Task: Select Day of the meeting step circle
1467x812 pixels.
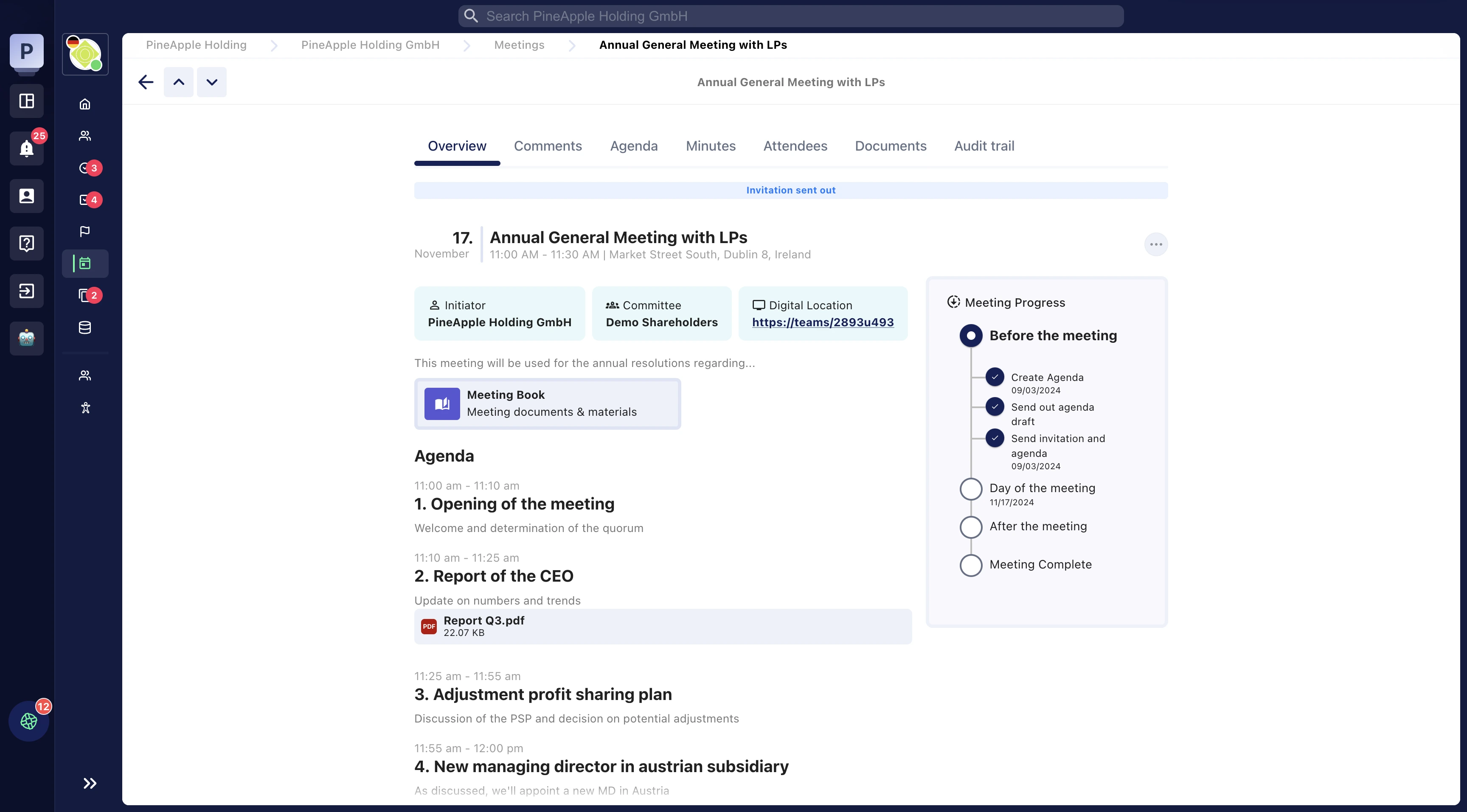Action: [x=971, y=489]
